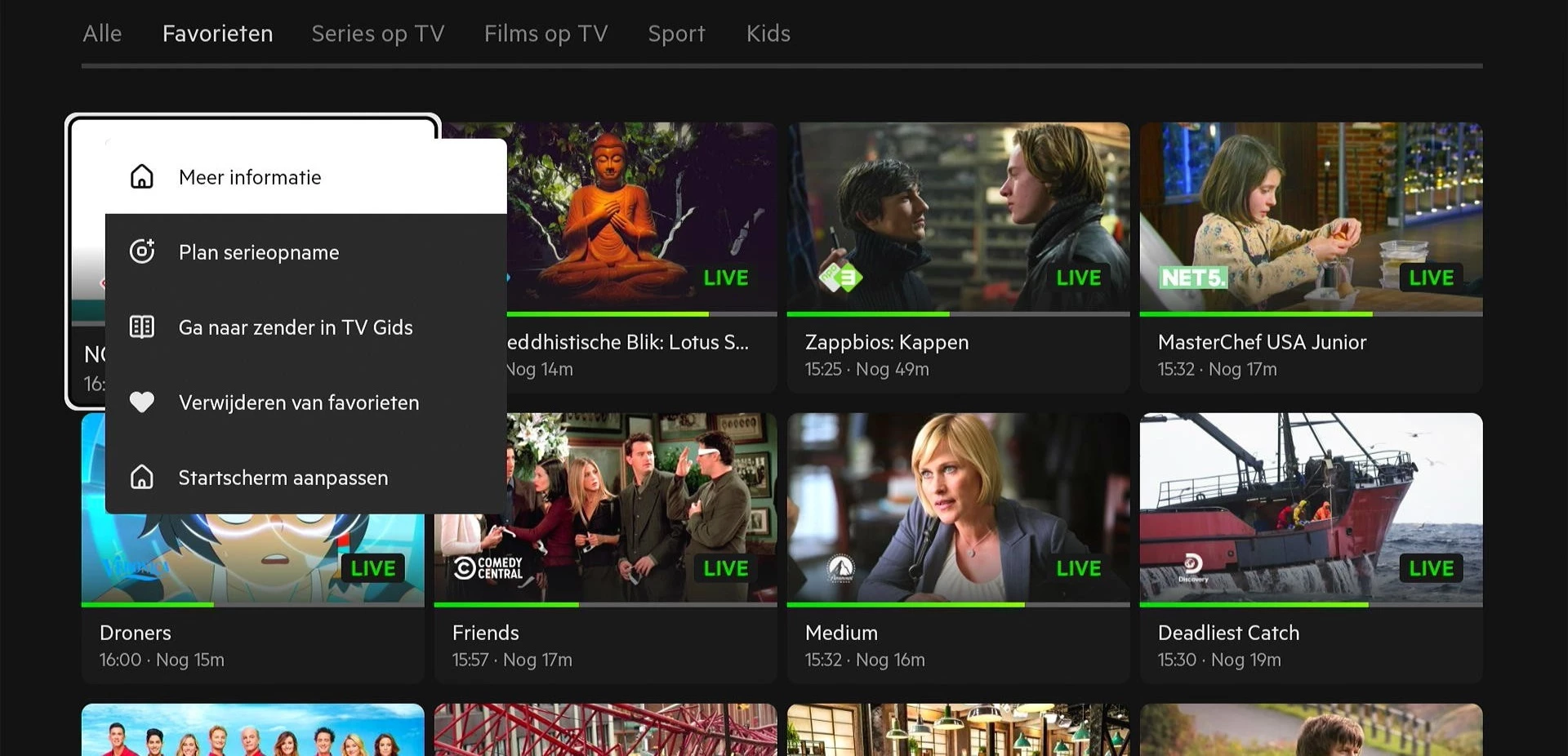The width and height of the screenshot is (1568, 756).
Task: Click the Zappbios progress bar
Action: click(959, 314)
